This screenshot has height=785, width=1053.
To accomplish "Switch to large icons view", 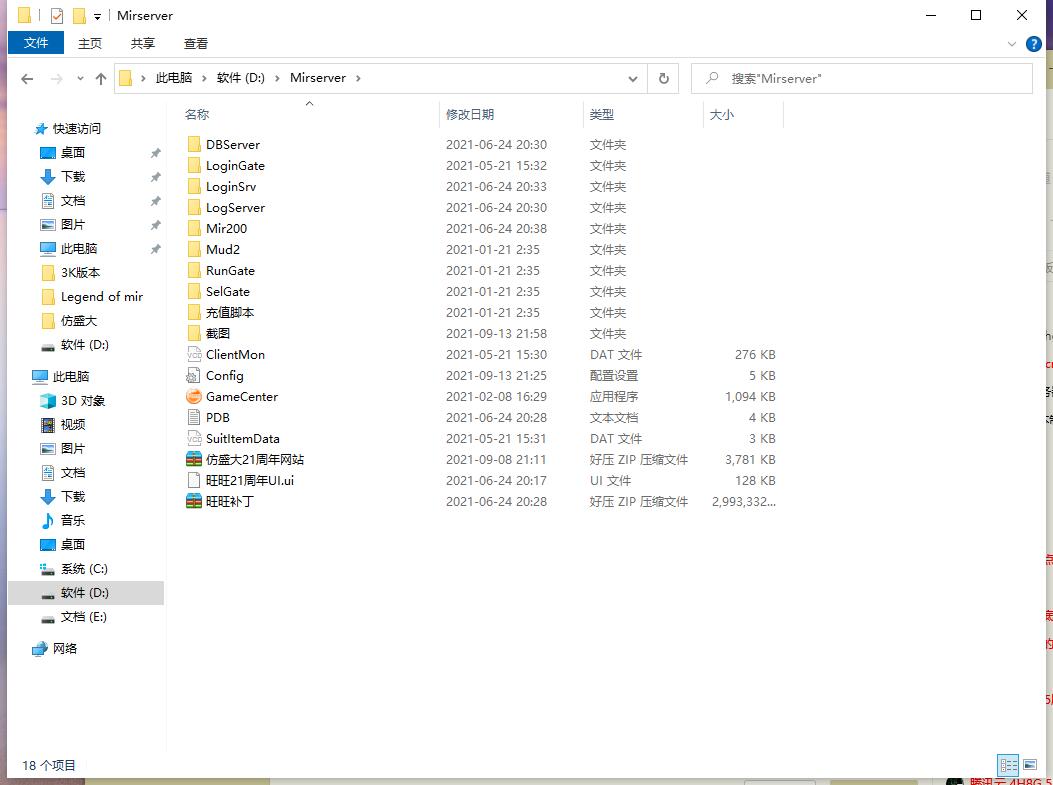I will click(x=1029, y=765).
